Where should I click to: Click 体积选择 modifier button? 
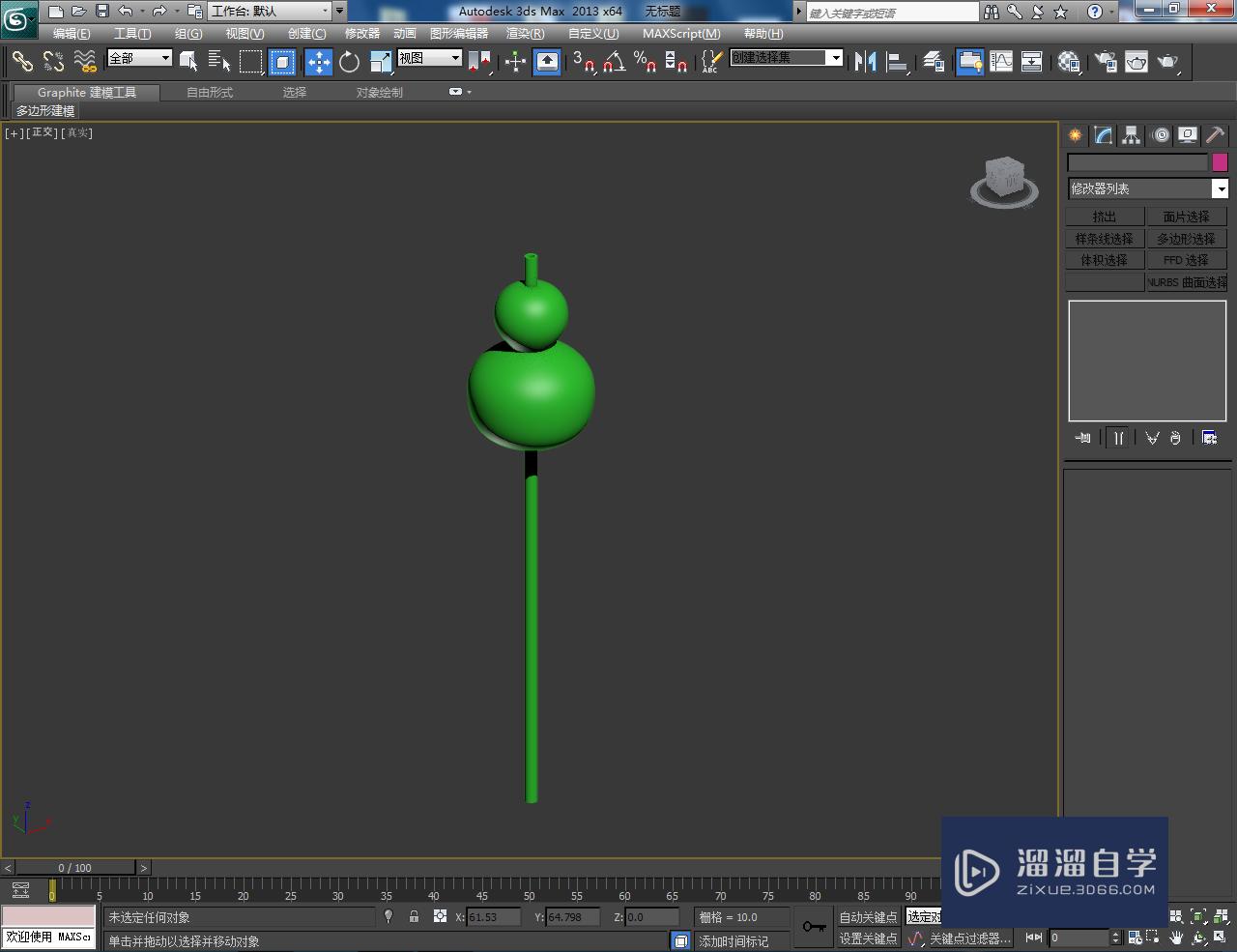pos(1105,260)
